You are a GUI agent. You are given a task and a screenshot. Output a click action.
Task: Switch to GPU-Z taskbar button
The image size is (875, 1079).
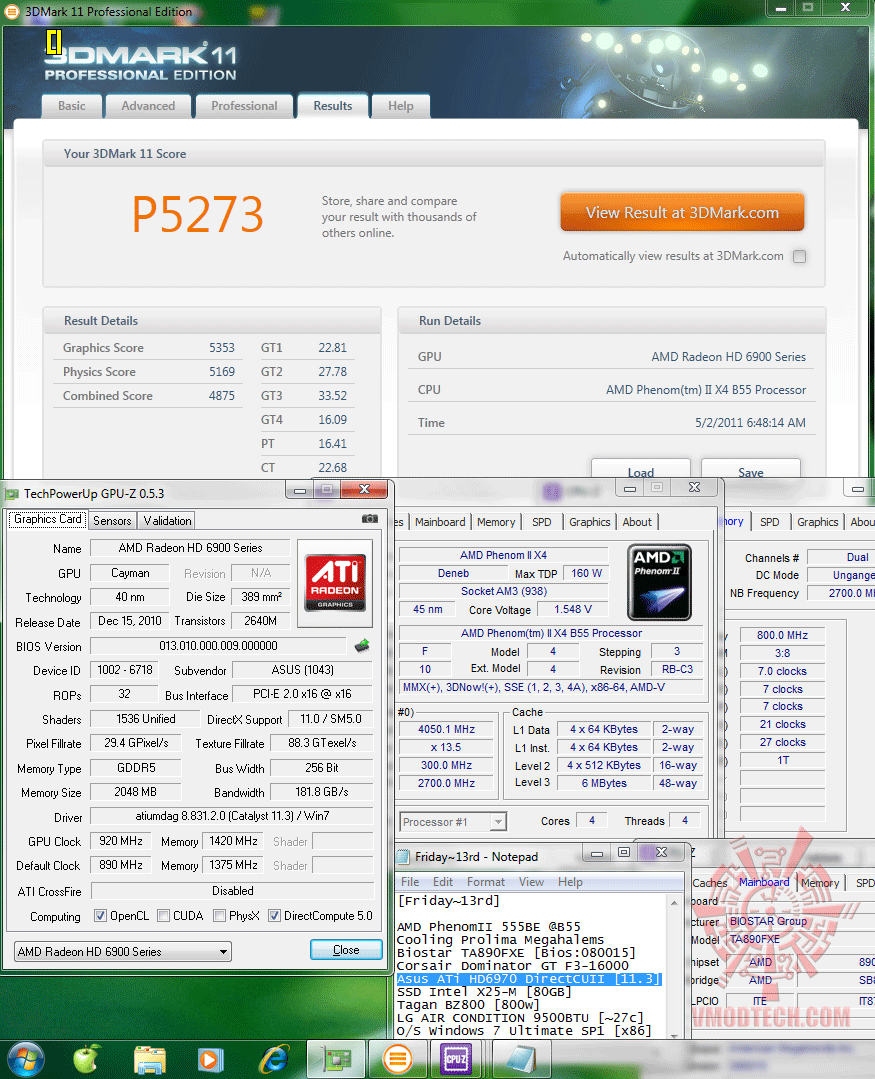pos(335,1059)
